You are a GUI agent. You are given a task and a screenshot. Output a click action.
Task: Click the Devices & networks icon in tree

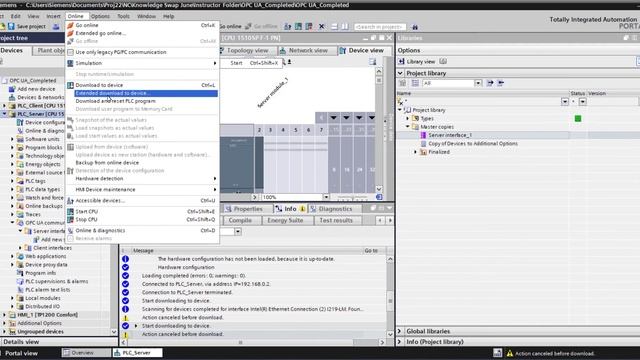[12, 97]
